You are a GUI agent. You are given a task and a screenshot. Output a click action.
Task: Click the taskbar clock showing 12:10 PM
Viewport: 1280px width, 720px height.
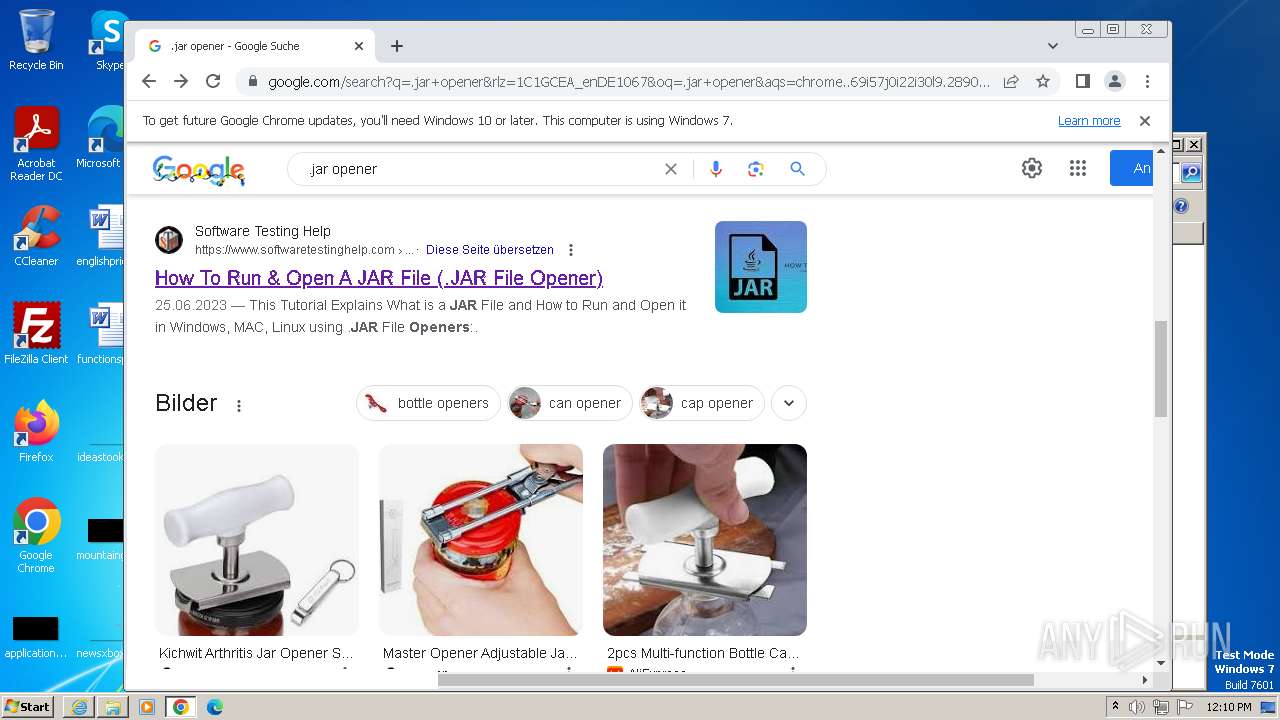pyautogui.click(x=1229, y=707)
